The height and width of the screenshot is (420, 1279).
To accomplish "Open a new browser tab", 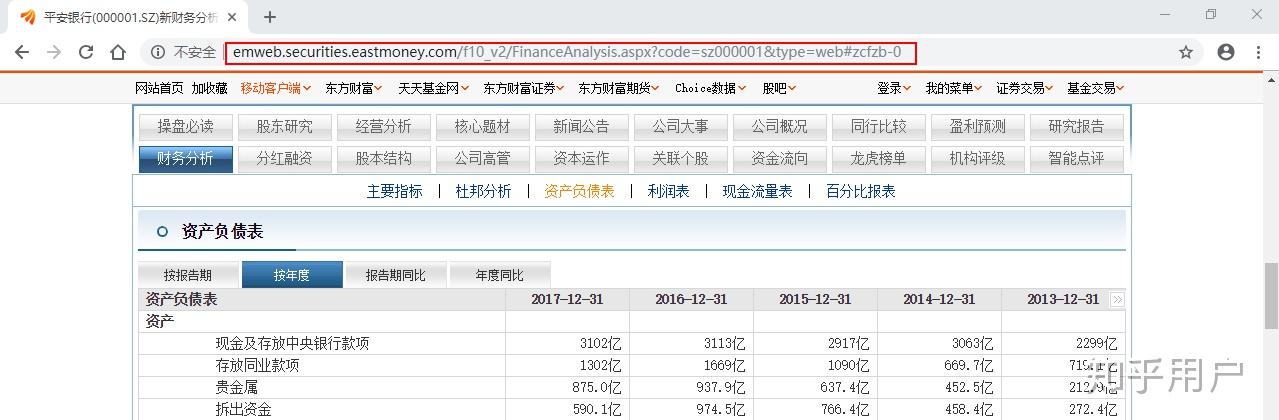I will (x=270, y=17).
